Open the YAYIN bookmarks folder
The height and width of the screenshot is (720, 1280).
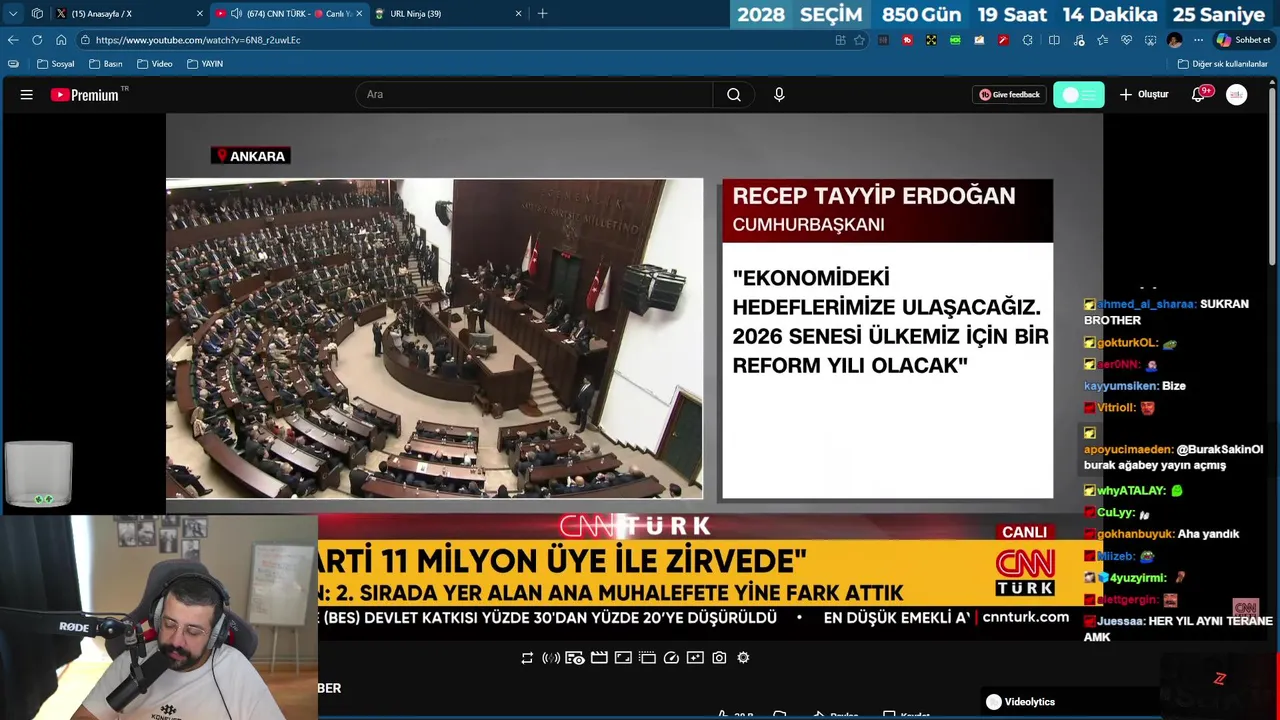click(205, 64)
